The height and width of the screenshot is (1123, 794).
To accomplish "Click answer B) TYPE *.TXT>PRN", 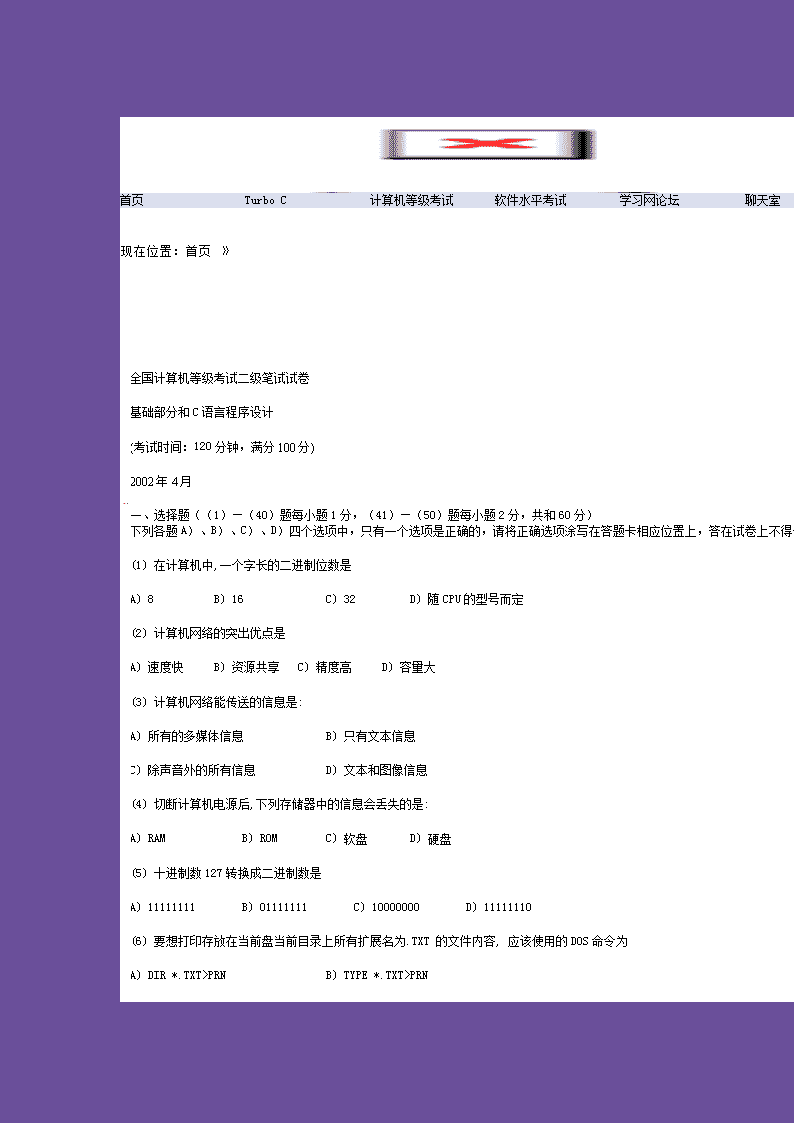I will tap(377, 975).
